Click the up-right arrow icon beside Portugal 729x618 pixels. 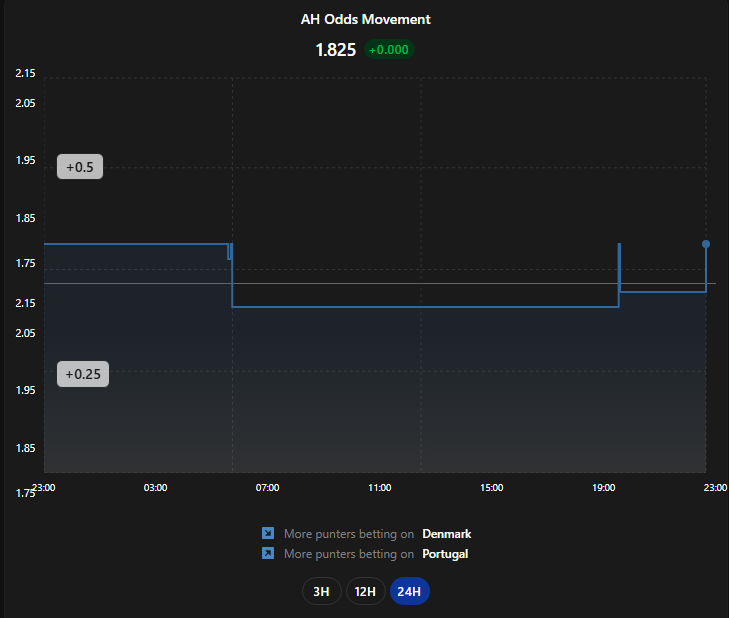[268, 553]
